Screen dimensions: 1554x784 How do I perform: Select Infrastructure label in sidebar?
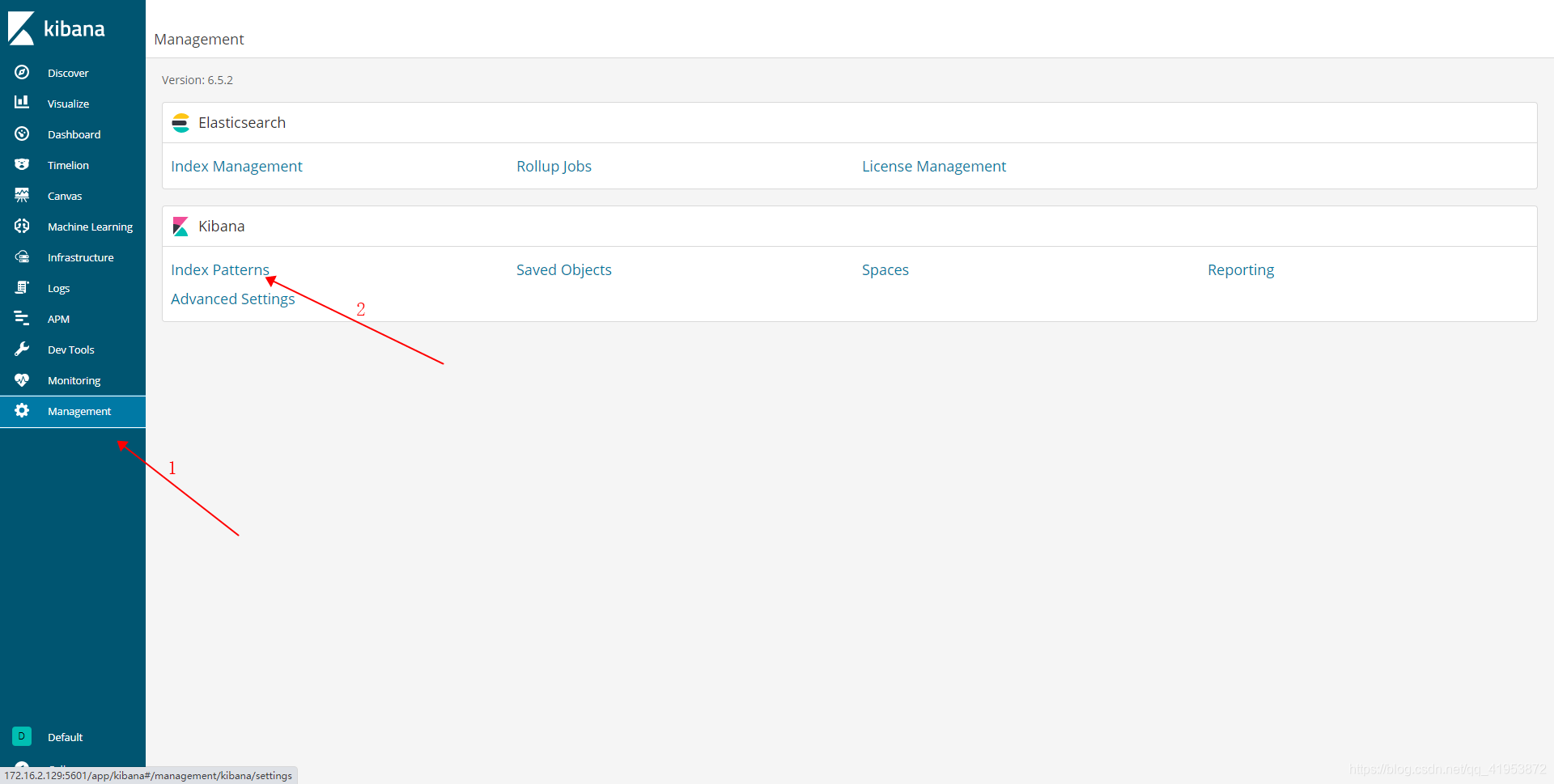pos(80,257)
